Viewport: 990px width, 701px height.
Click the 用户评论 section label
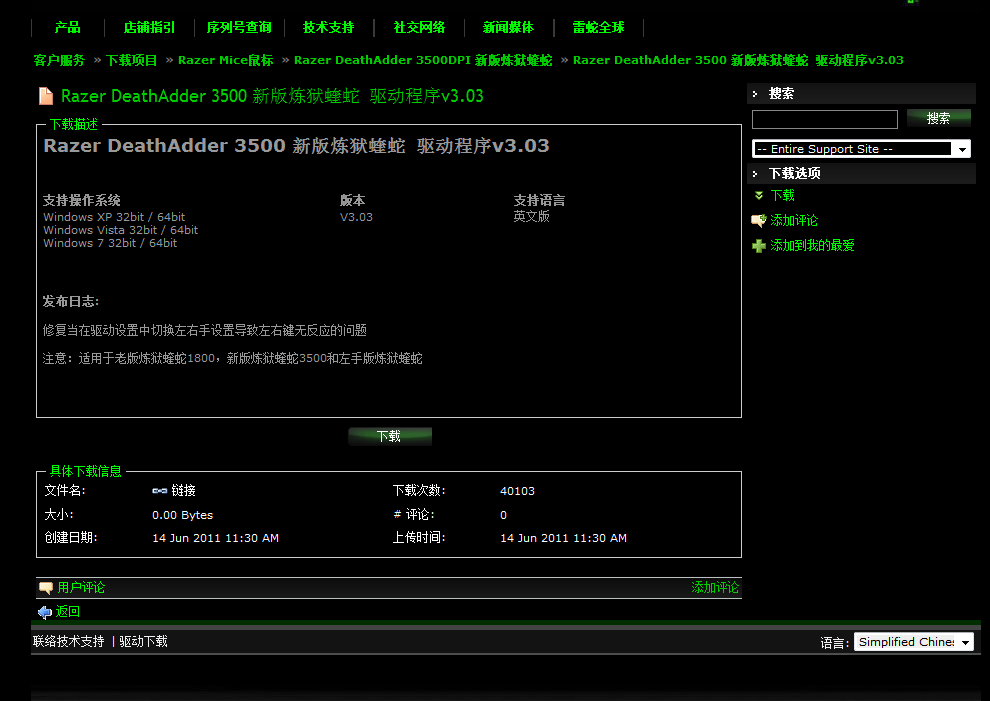[81, 588]
